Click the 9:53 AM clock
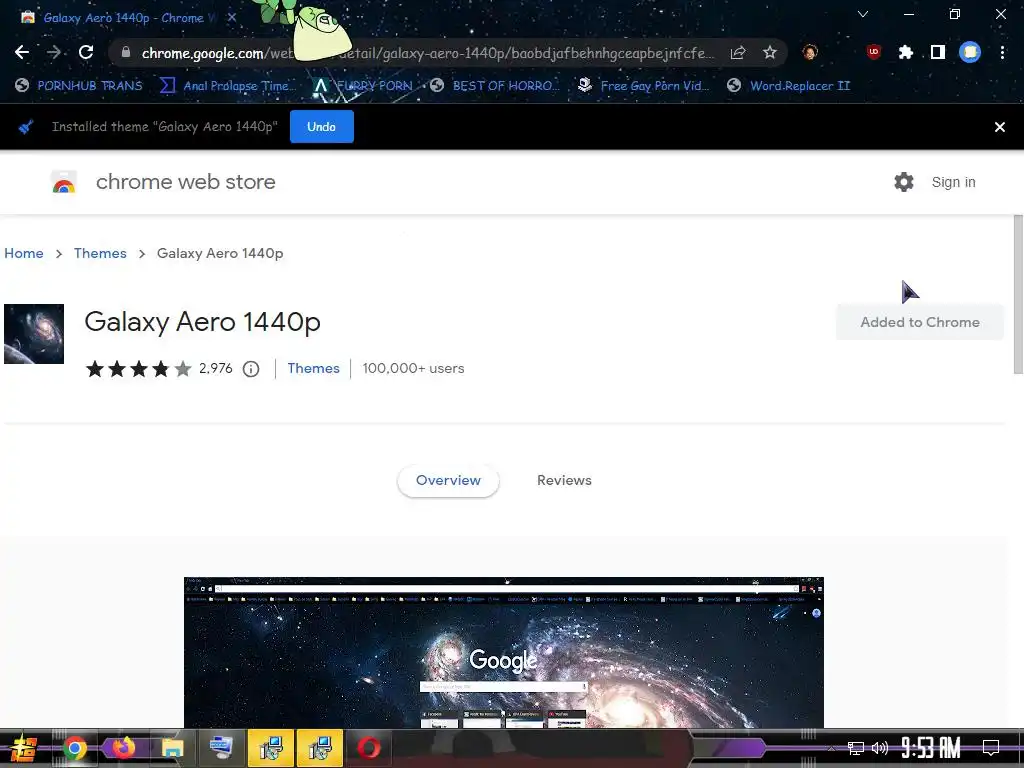 [930, 748]
